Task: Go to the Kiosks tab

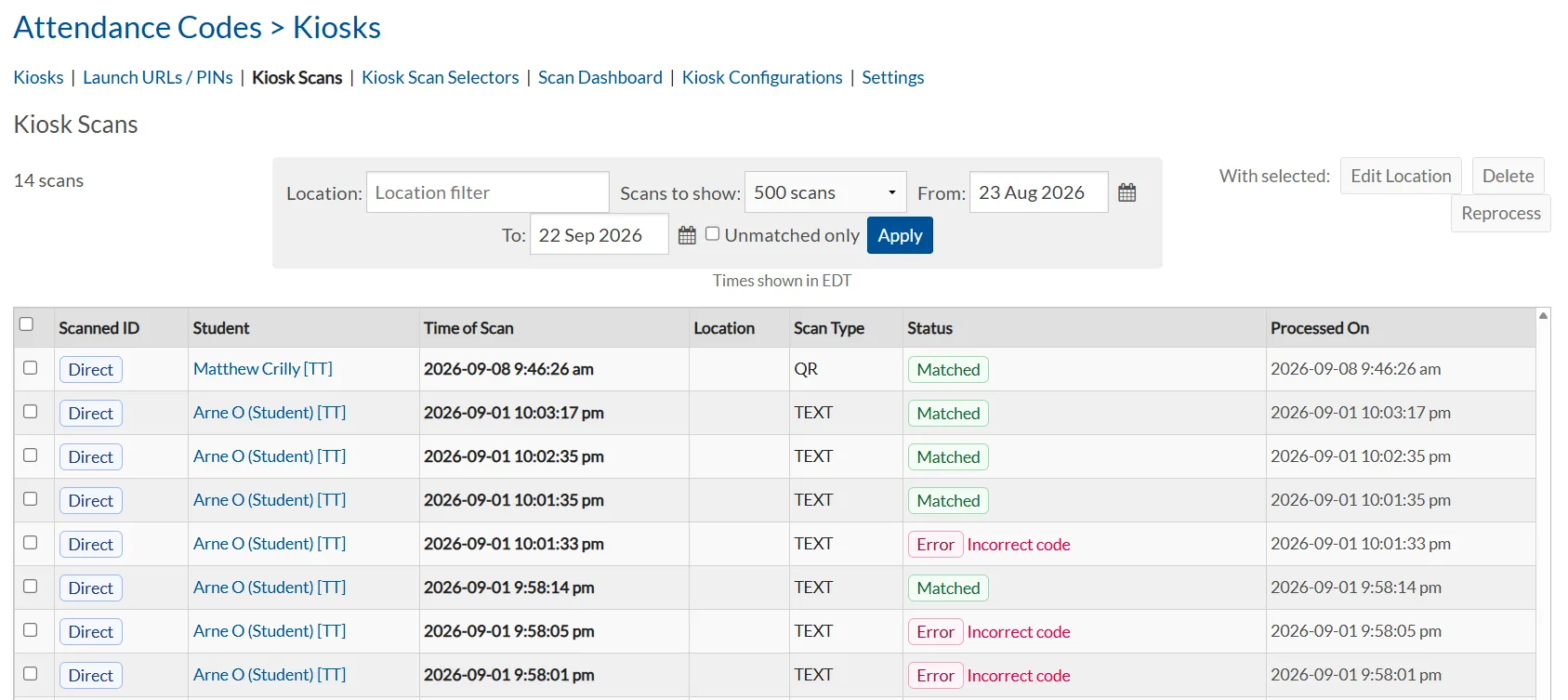Action: coord(38,77)
